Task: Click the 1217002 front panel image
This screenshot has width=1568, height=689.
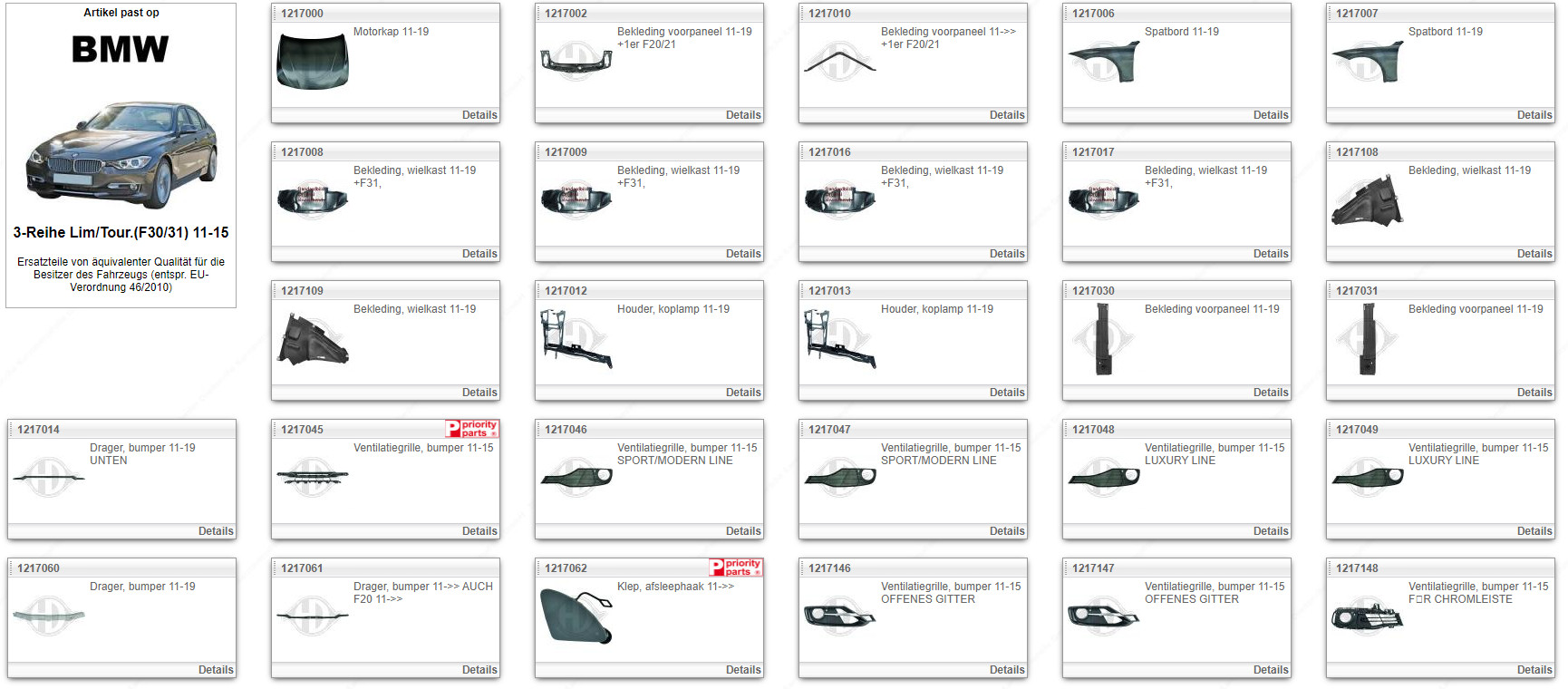Action: pos(576,61)
